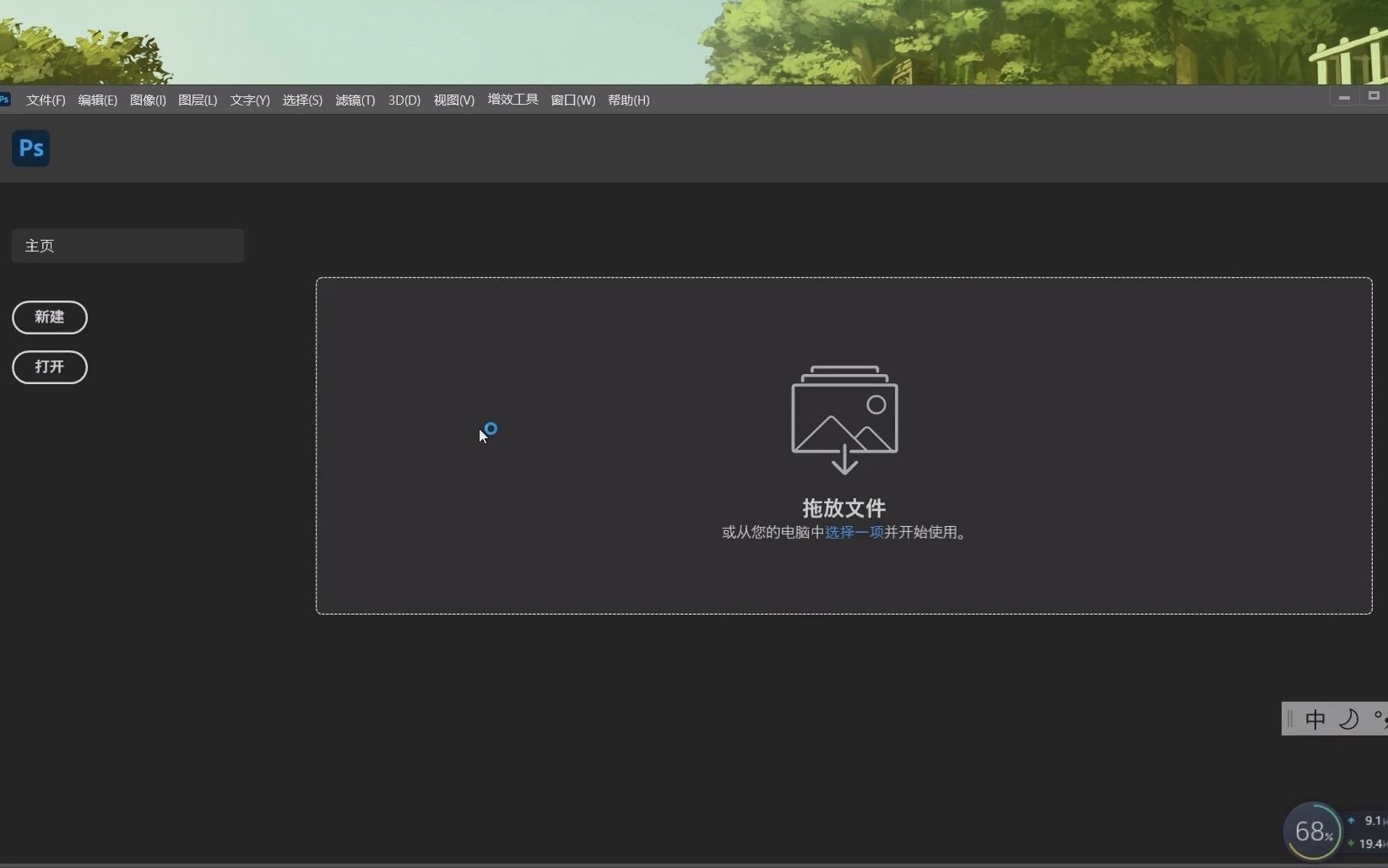Screen dimensions: 1388x868
Task: Open the 3D(D) menu
Action: point(403,100)
